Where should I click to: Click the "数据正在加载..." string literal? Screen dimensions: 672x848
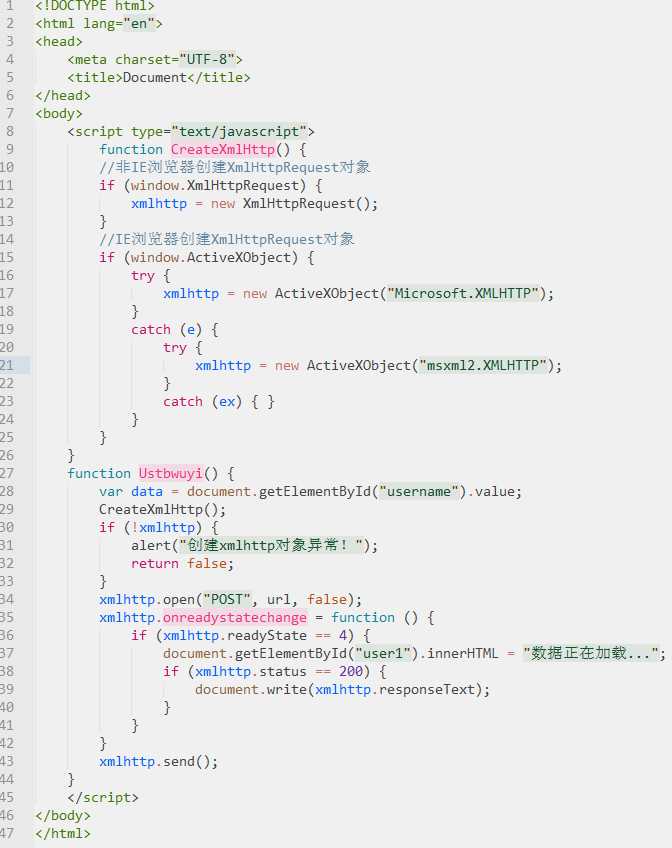(590, 653)
